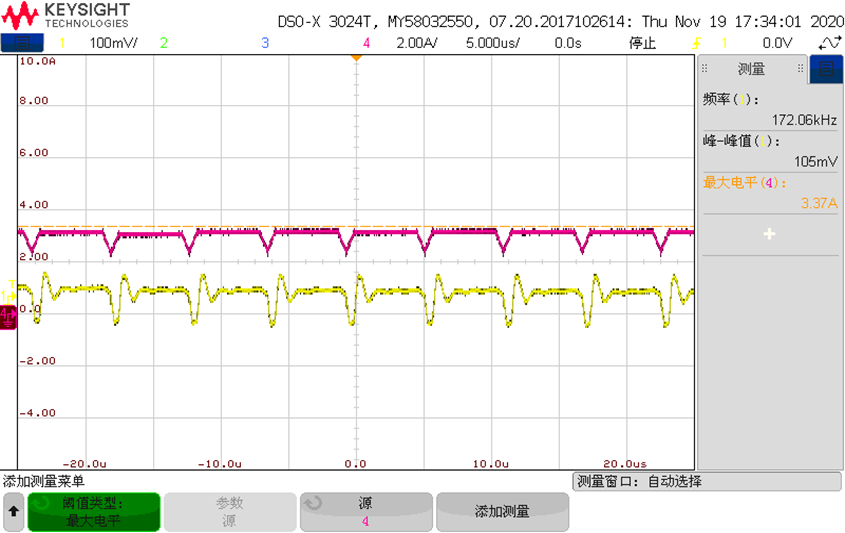Screen dimensions: 845x533
Task: Open the main menu icon at top-left
Action: point(22,43)
